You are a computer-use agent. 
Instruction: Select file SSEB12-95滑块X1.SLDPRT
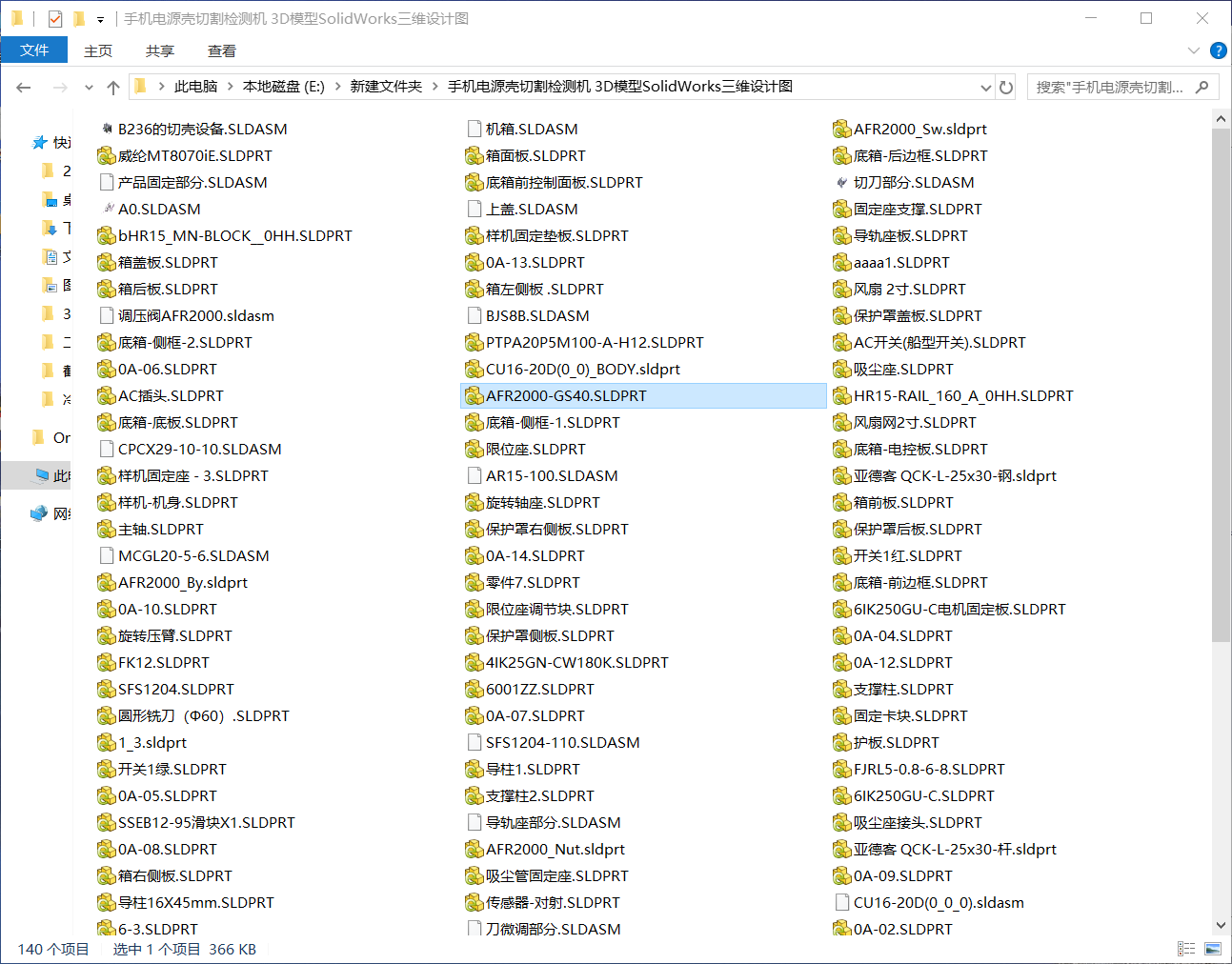click(x=196, y=822)
